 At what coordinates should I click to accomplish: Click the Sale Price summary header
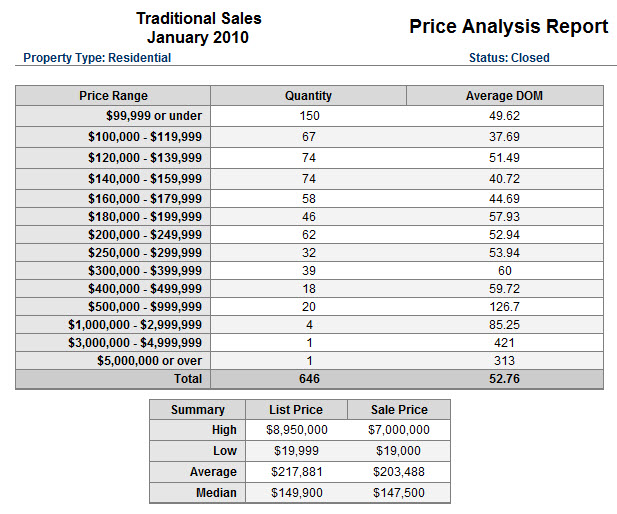(399, 410)
